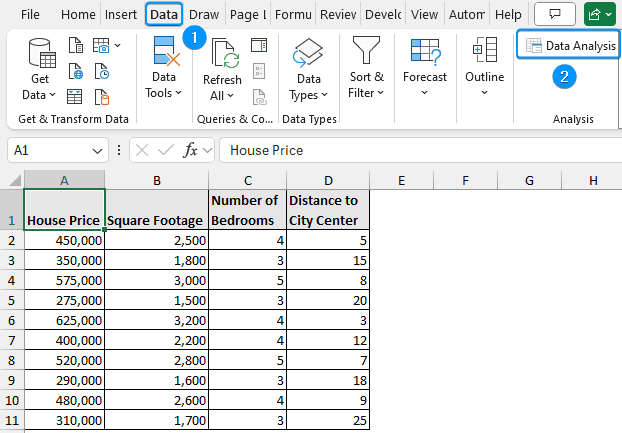Switch to the Draw tab
This screenshot has width=622, height=433.
204,14
